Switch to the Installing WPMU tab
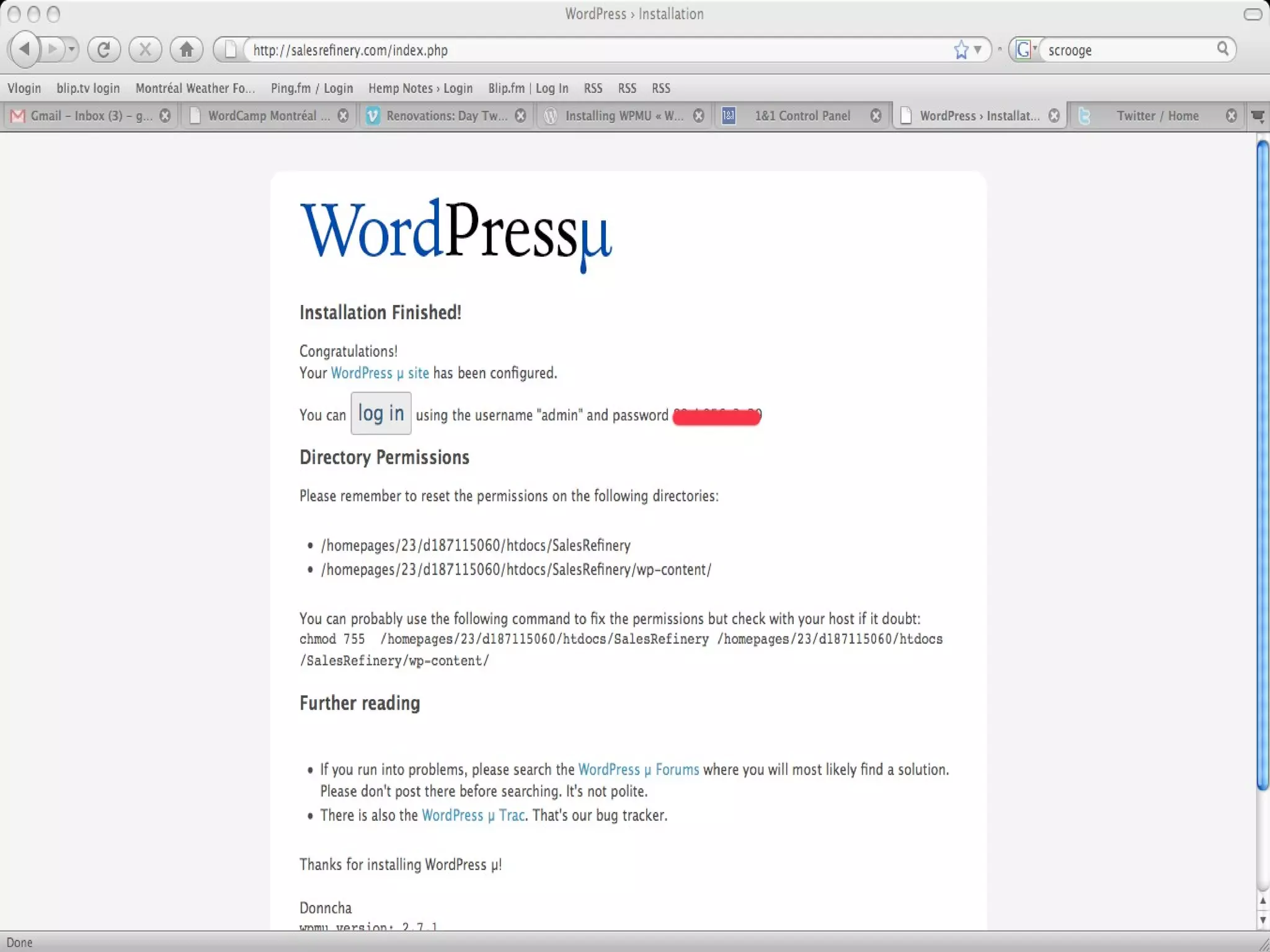Viewport: 1270px width, 952px height. [623, 116]
